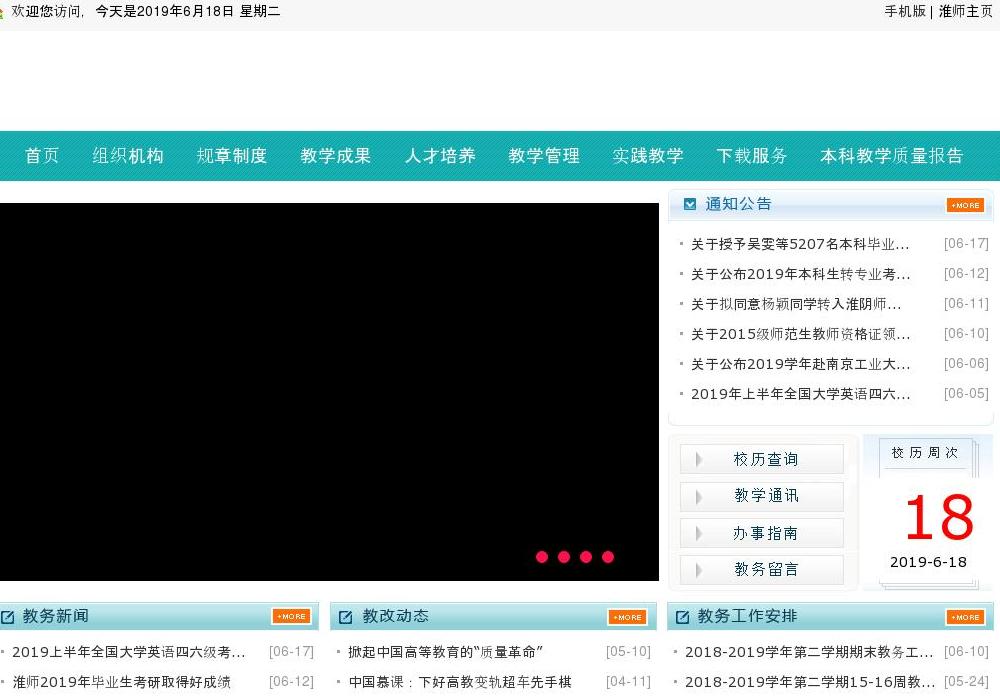Open 组织机构 navigation menu
Screen dimensions: 1000x700
(x=128, y=156)
